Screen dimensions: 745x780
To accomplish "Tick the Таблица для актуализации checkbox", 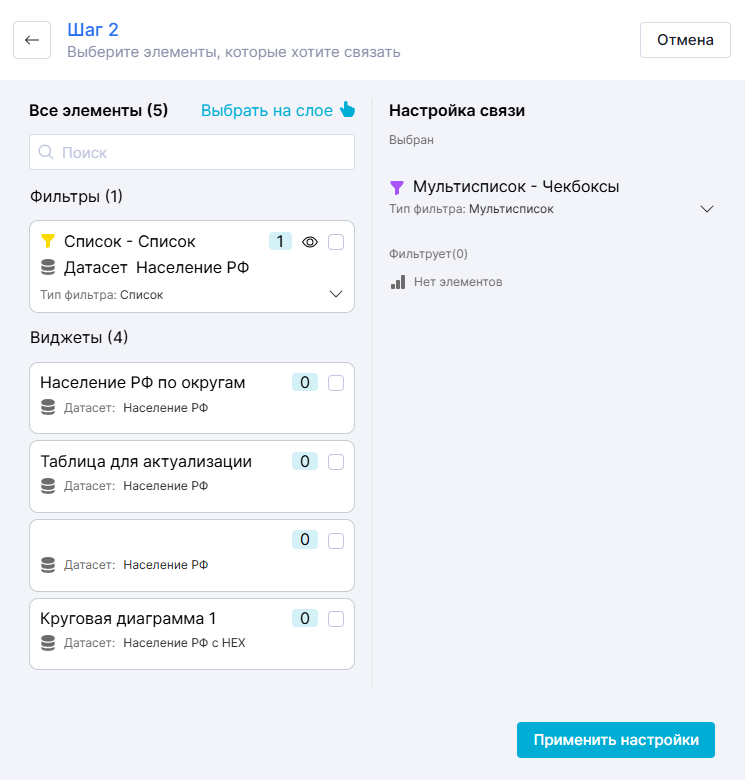I will click(336, 461).
